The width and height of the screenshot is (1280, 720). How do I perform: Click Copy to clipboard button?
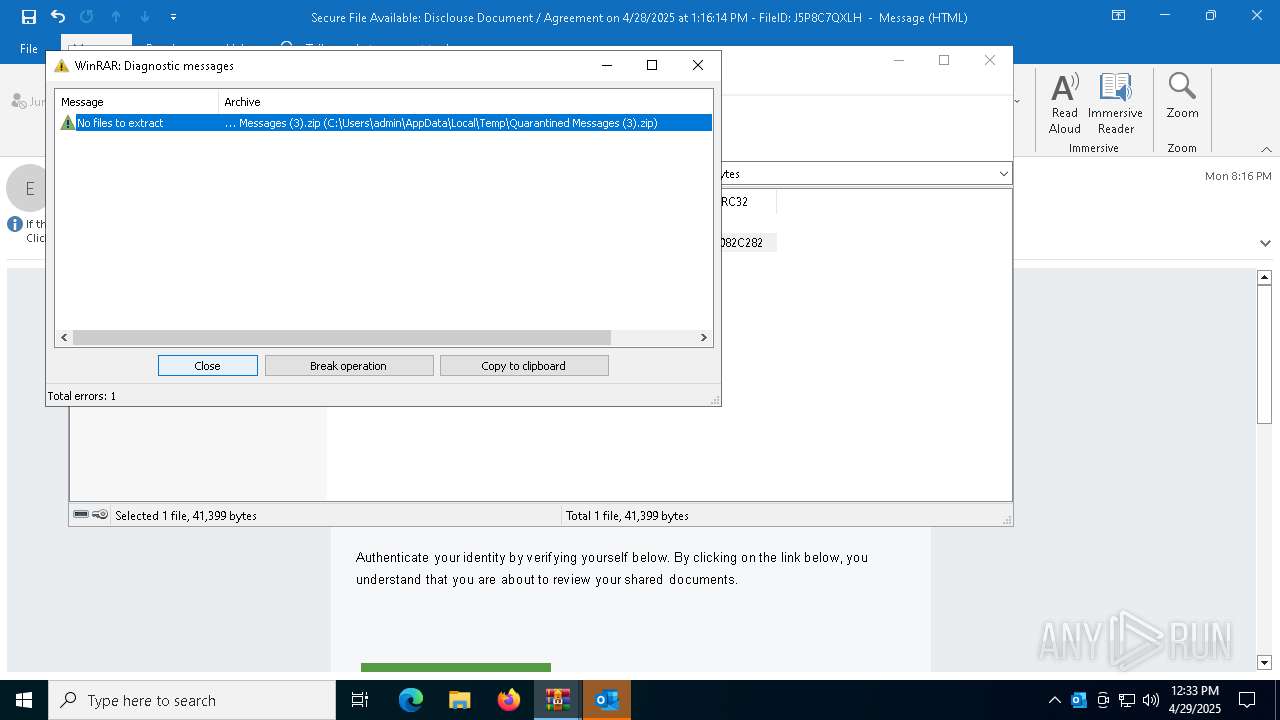(523, 366)
